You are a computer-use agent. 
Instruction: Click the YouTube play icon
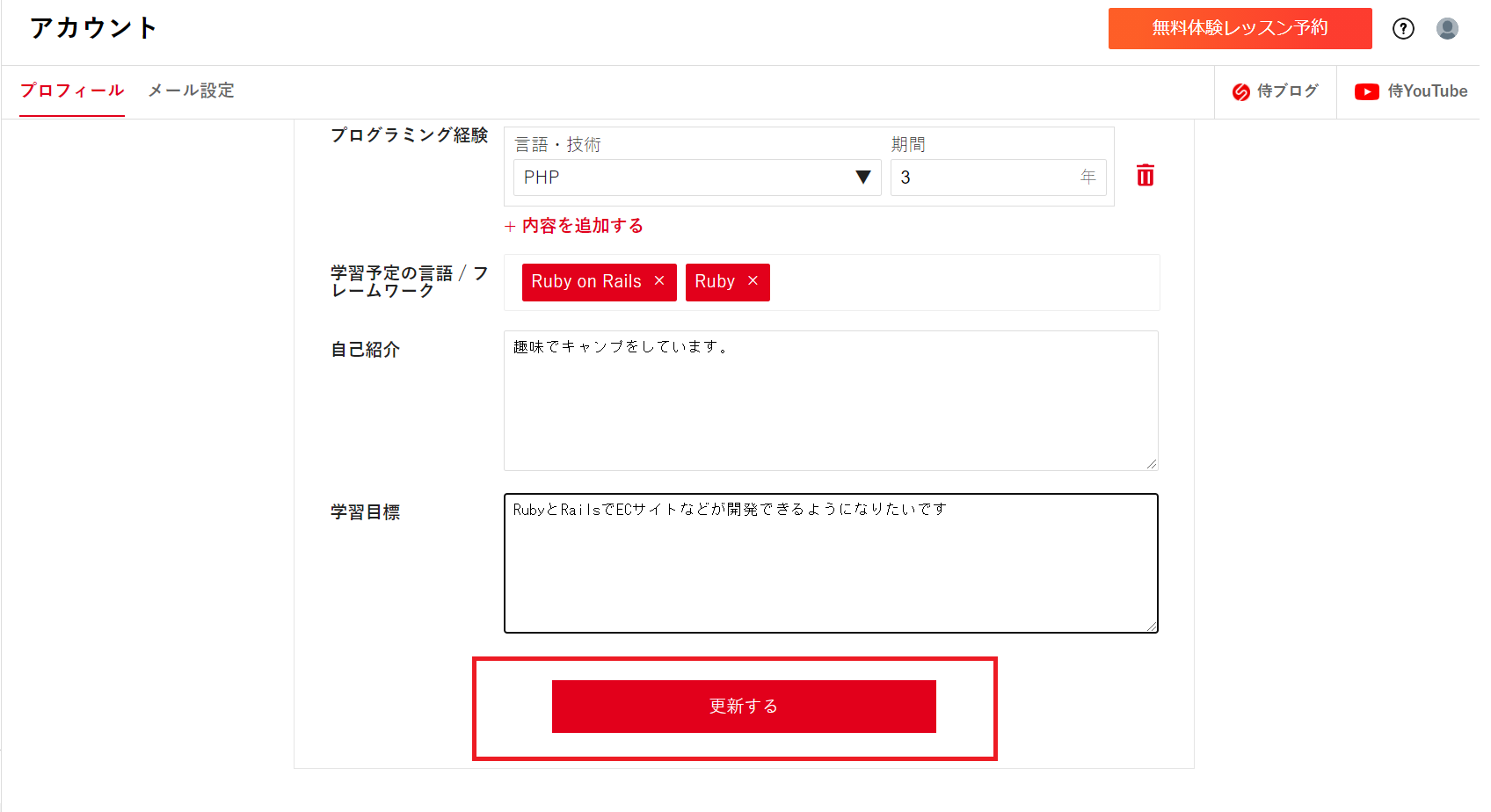tap(1366, 92)
